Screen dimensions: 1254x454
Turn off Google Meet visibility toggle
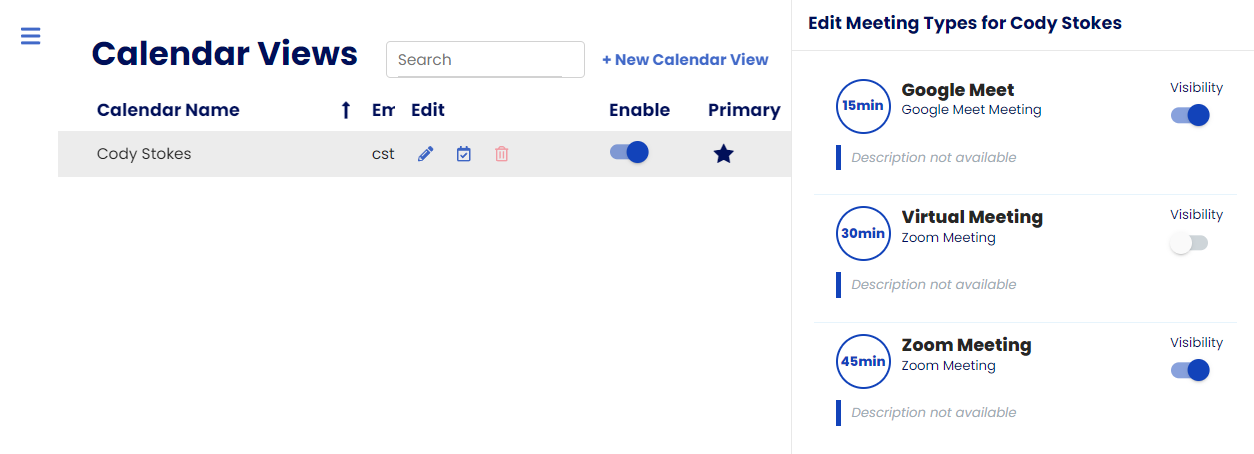tap(1190, 115)
